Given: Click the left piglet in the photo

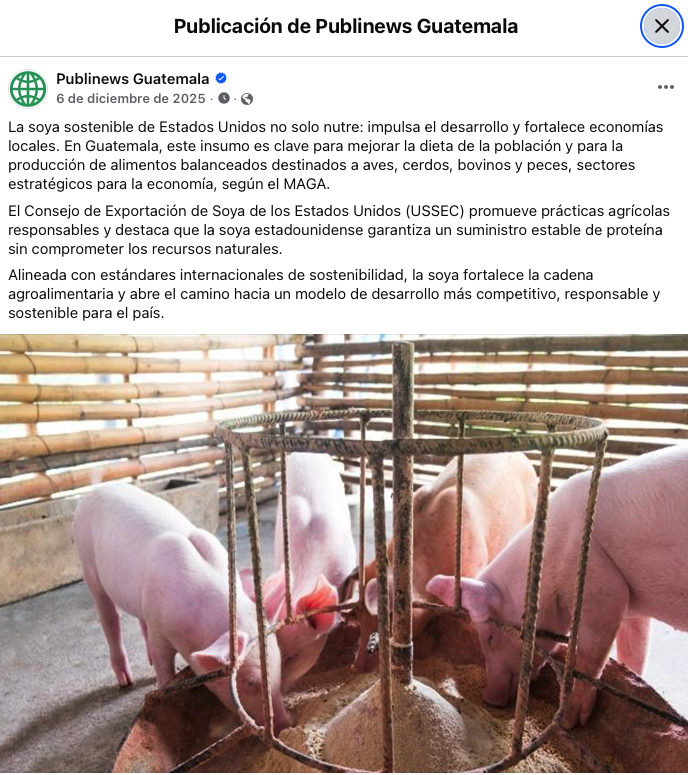Looking at the screenshot, I should pyautogui.click(x=163, y=583).
